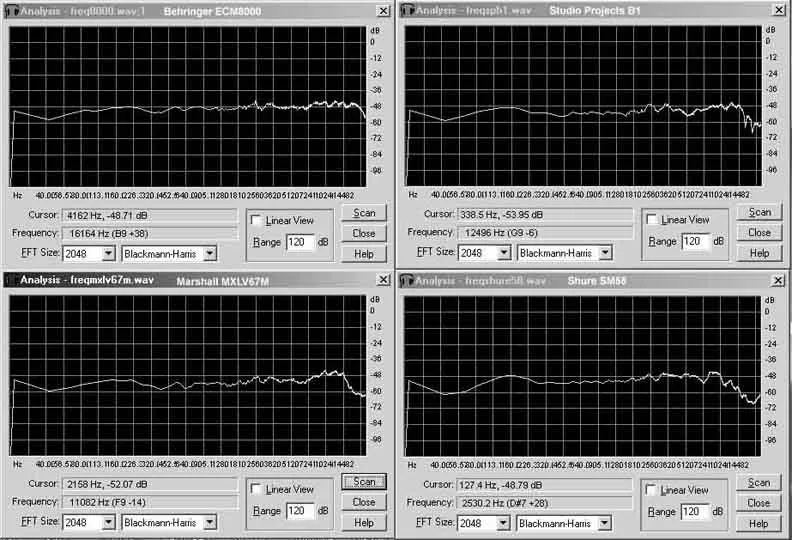The height and width of the screenshot is (540, 792).
Task: Click title bar icon of Marshall MXLV67M window
Action: coord(12,280)
